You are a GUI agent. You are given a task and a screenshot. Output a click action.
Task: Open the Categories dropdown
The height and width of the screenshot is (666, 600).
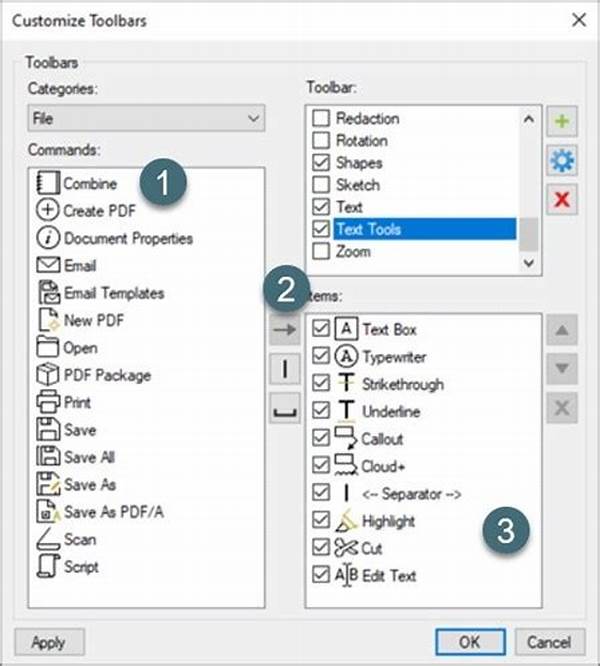146,120
